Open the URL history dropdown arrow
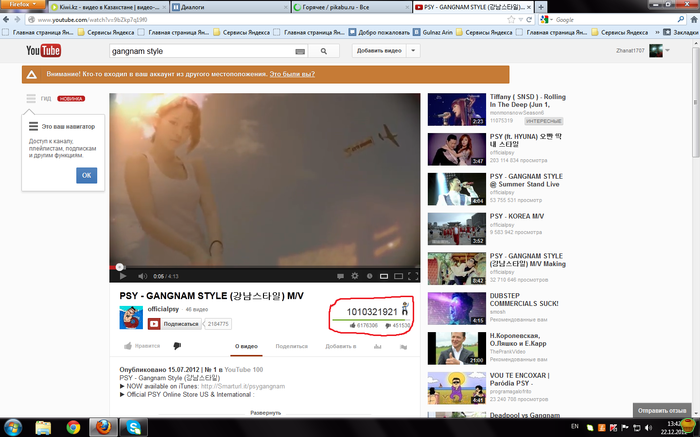Screen dimensions: 700x437 [521, 20]
